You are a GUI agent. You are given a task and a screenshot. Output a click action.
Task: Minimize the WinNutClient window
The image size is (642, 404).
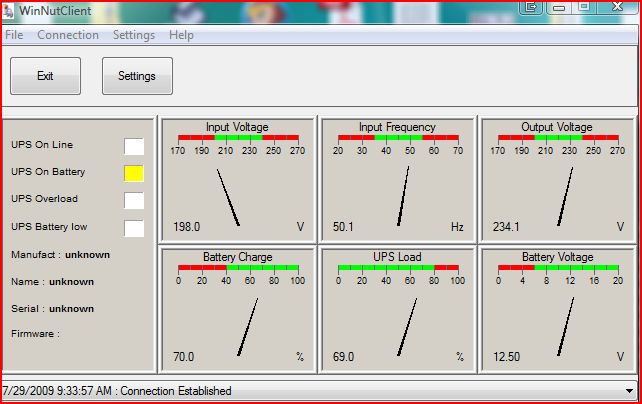click(x=557, y=7)
